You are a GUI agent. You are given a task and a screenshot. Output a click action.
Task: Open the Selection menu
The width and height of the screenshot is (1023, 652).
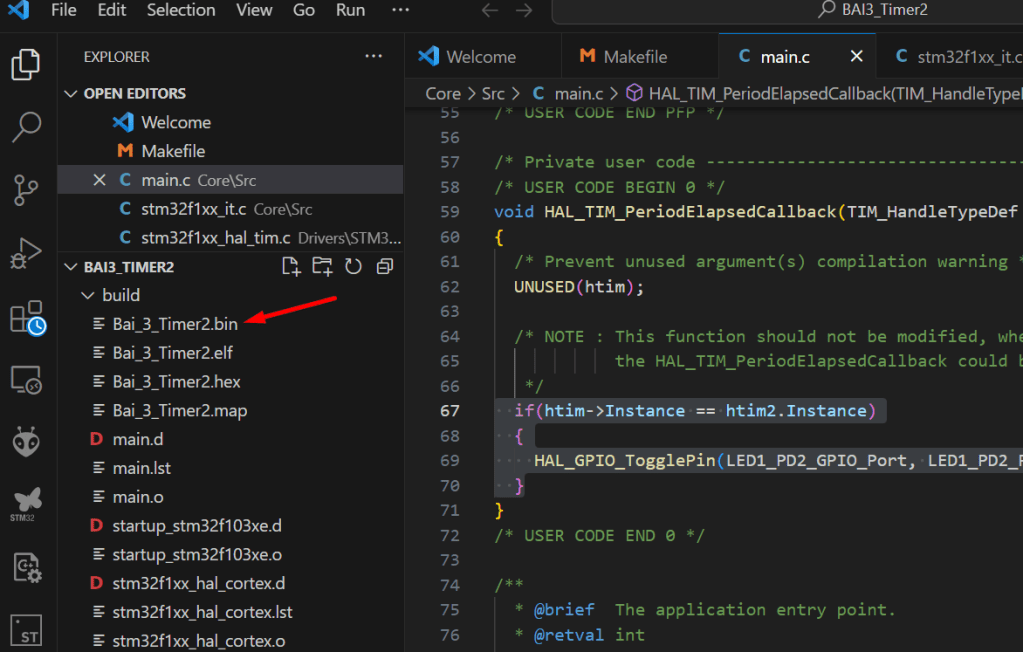(x=180, y=10)
